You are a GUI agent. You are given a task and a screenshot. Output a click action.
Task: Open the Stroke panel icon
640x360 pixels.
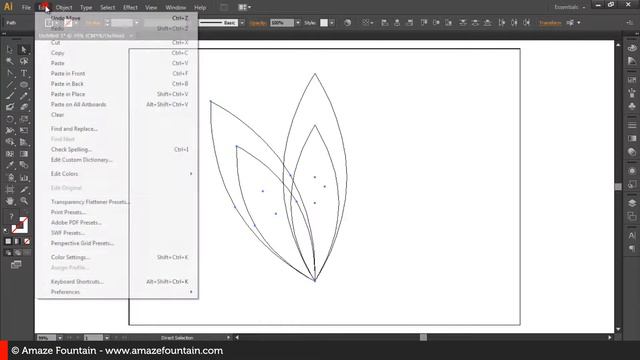coord(632,125)
